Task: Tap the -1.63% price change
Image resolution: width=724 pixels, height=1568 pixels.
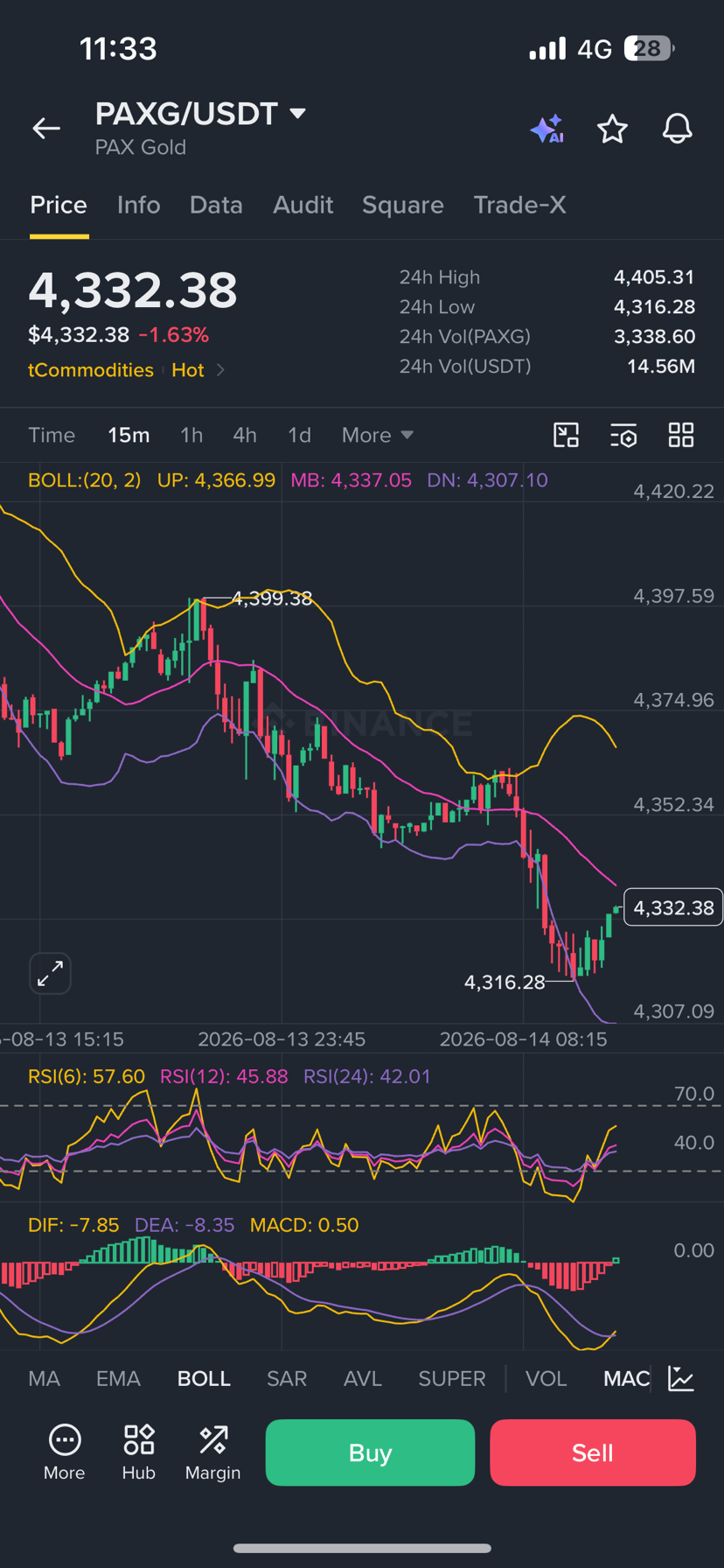Action: tap(174, 335)
